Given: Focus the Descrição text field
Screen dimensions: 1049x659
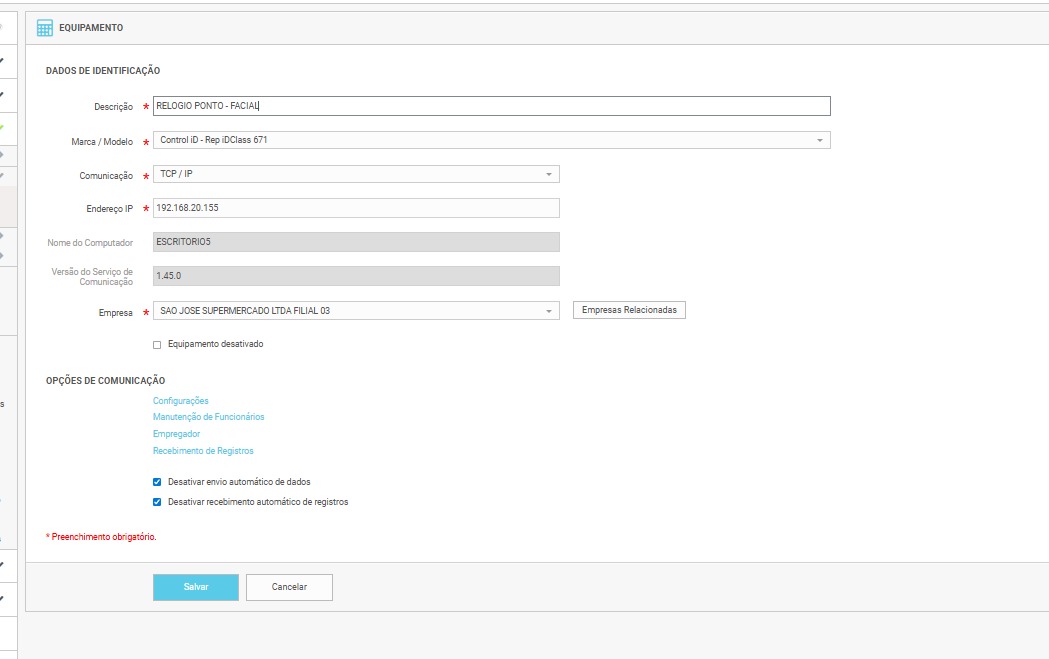Looking at the screenshot, I should point(491,106).
